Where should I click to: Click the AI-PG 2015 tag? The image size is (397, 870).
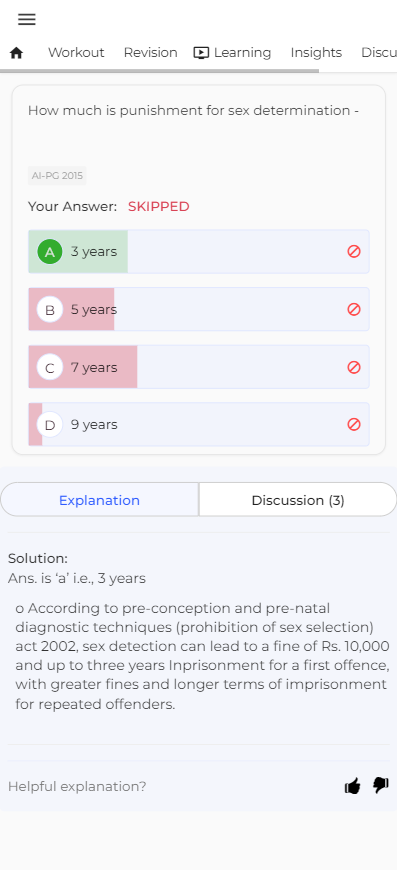[57, 176]
